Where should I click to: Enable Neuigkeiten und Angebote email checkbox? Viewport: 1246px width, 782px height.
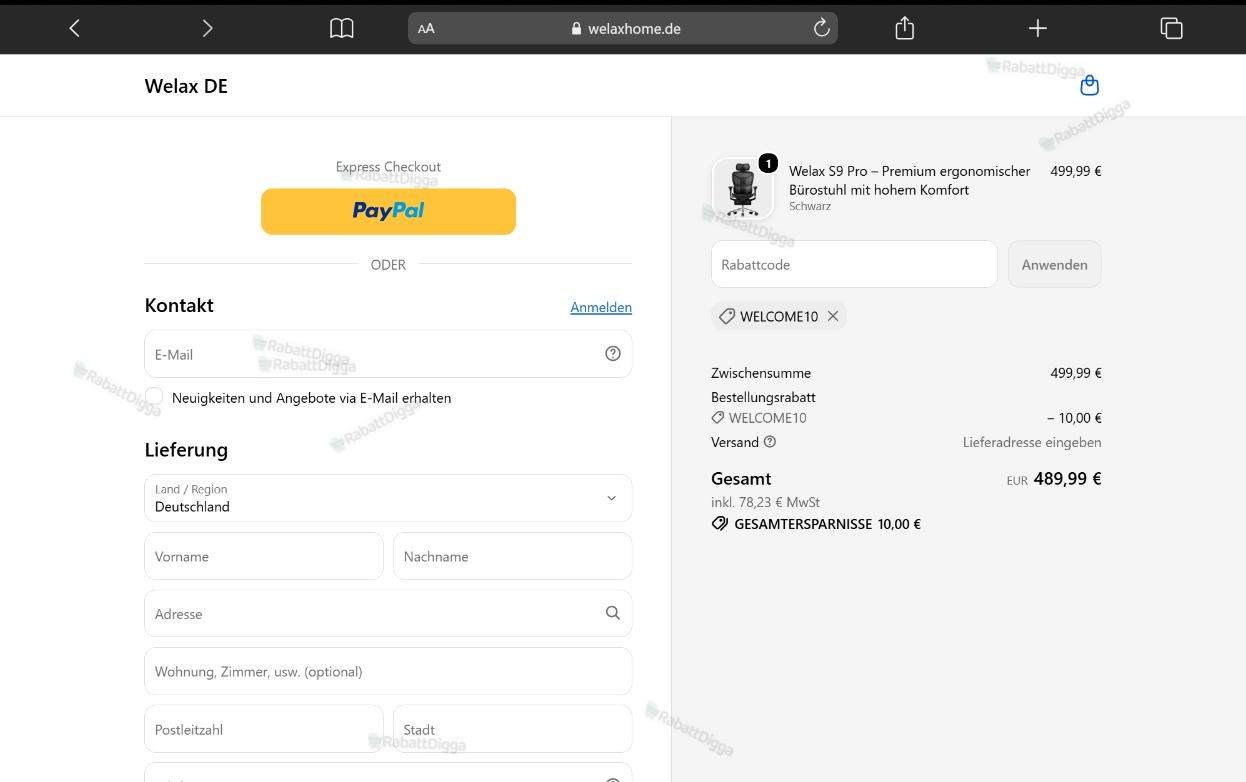pyautogui.click(x=154, y=397)
